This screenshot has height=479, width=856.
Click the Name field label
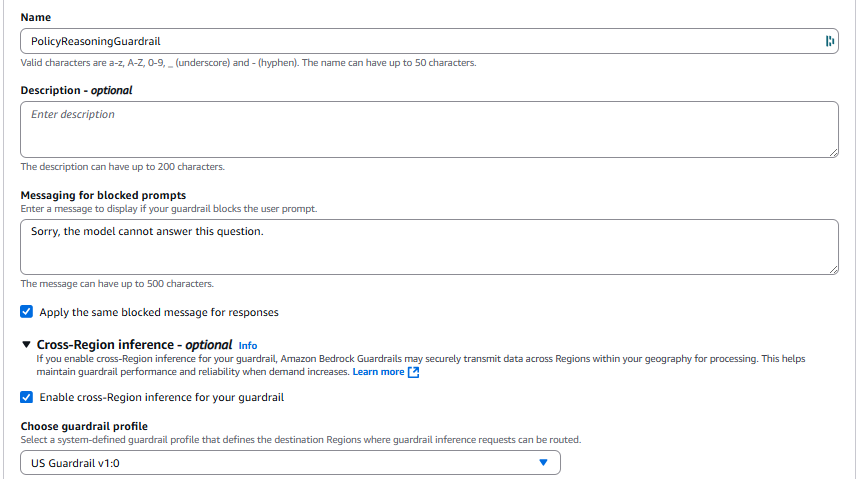(36, 17)
